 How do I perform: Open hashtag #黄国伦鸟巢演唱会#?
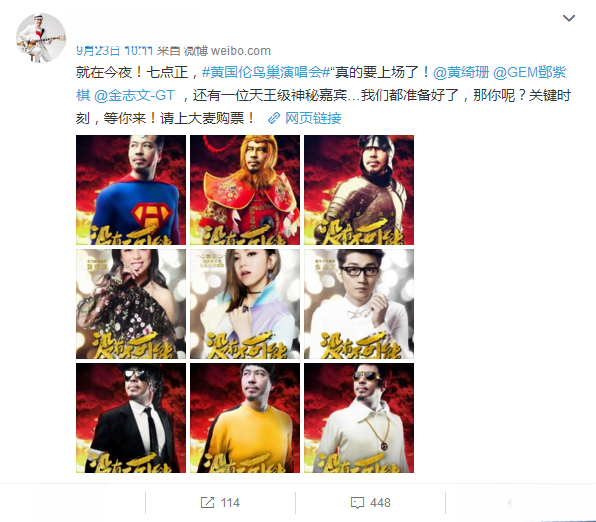click(266, 72)
